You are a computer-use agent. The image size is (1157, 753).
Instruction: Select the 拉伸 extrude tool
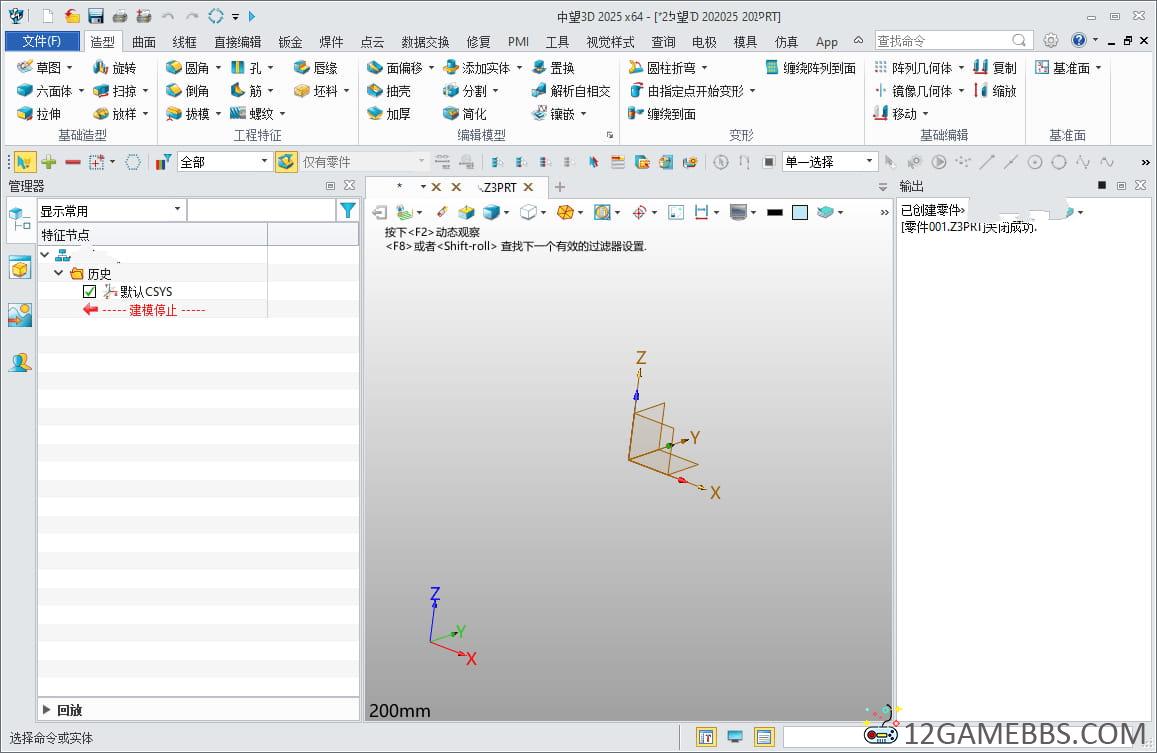coord(39,114)
